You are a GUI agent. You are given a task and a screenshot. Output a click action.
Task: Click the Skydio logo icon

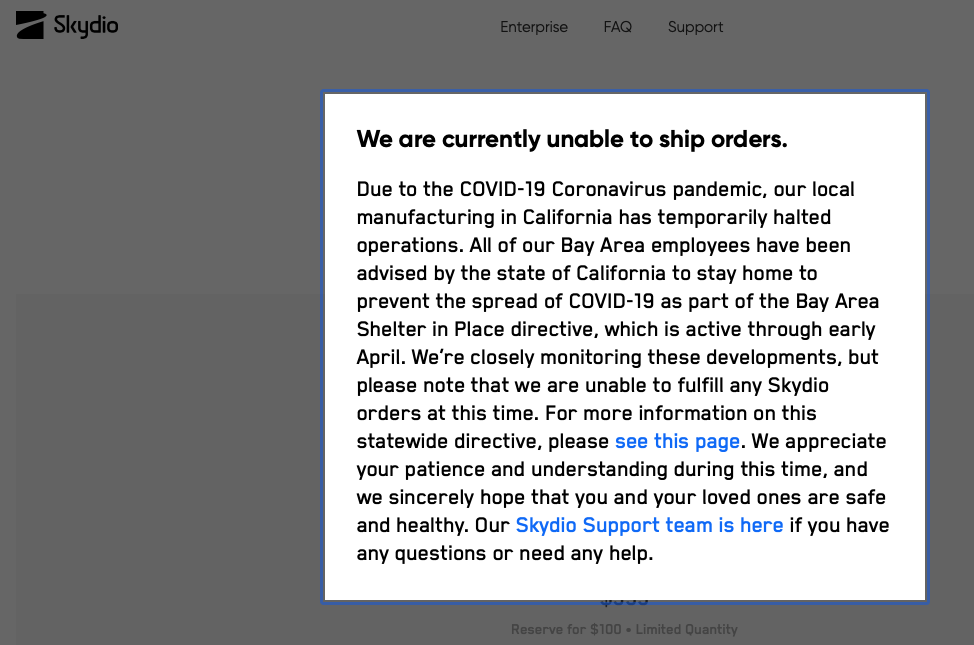[30, 25]
